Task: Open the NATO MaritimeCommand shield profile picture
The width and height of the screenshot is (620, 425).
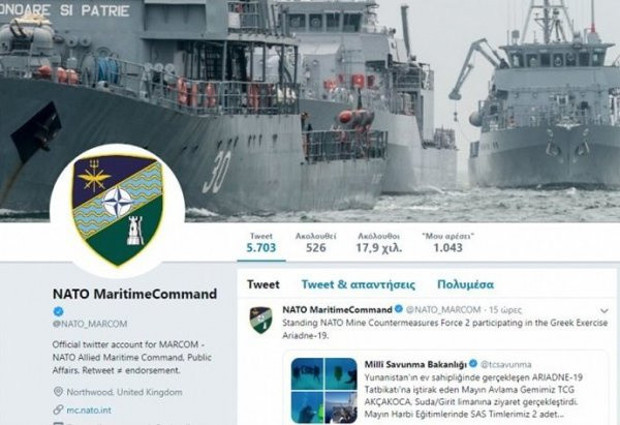Action: tap(117, 210)
